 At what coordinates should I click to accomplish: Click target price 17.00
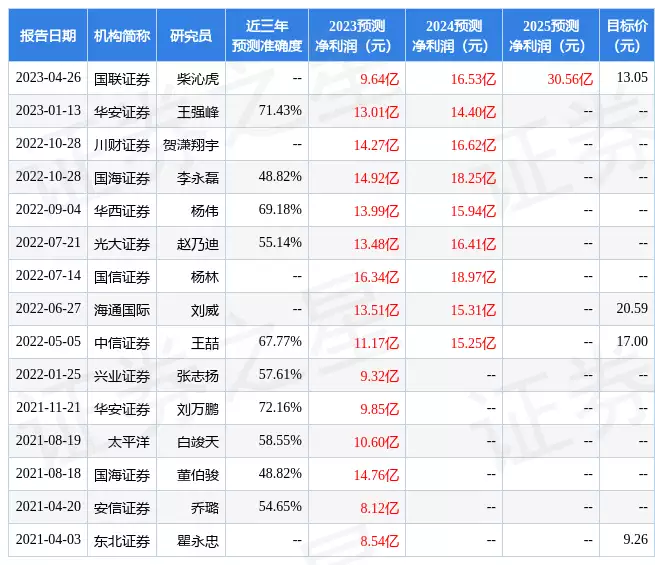click(632, 342)
